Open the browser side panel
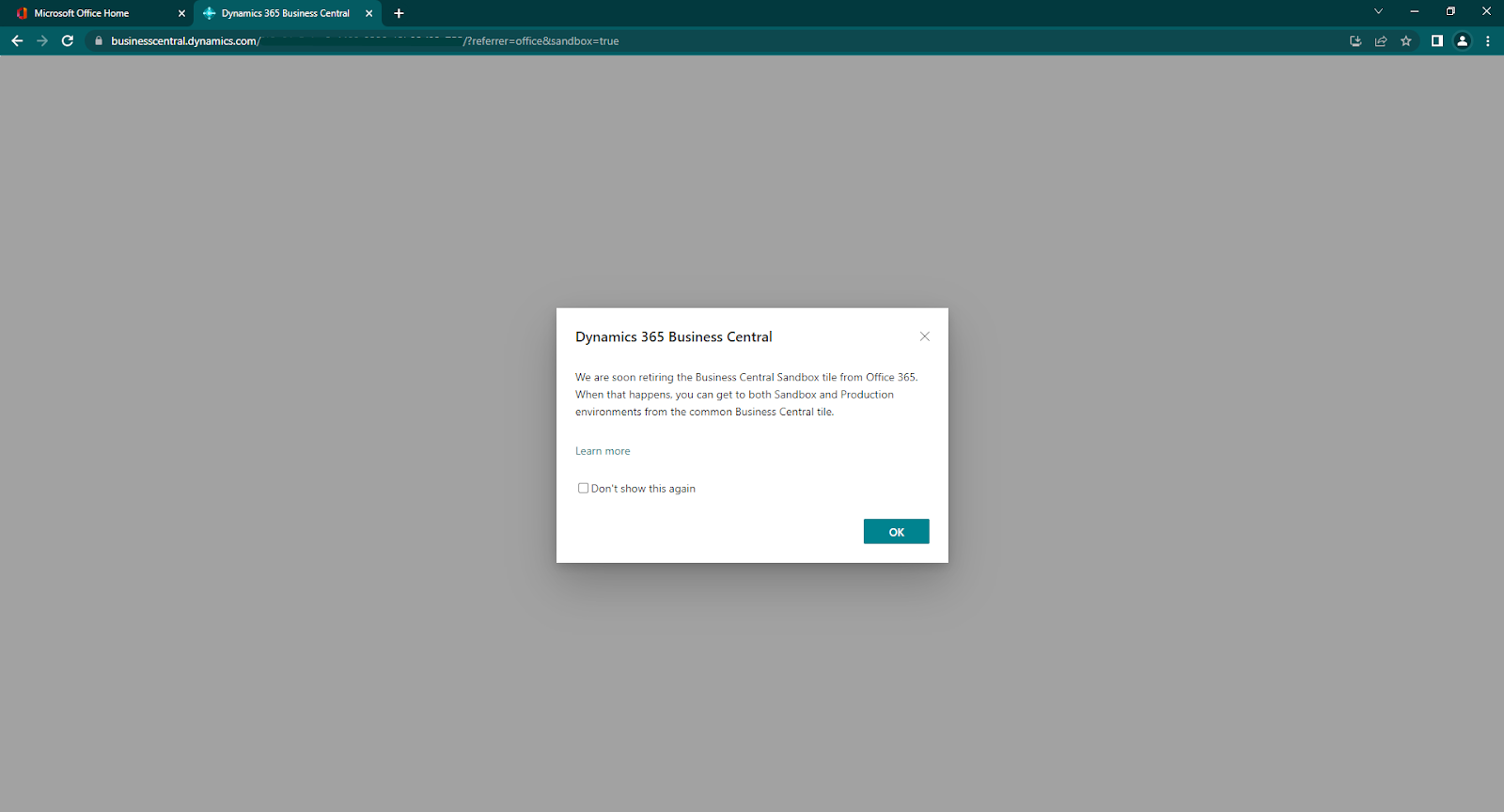 point(1436,40)
